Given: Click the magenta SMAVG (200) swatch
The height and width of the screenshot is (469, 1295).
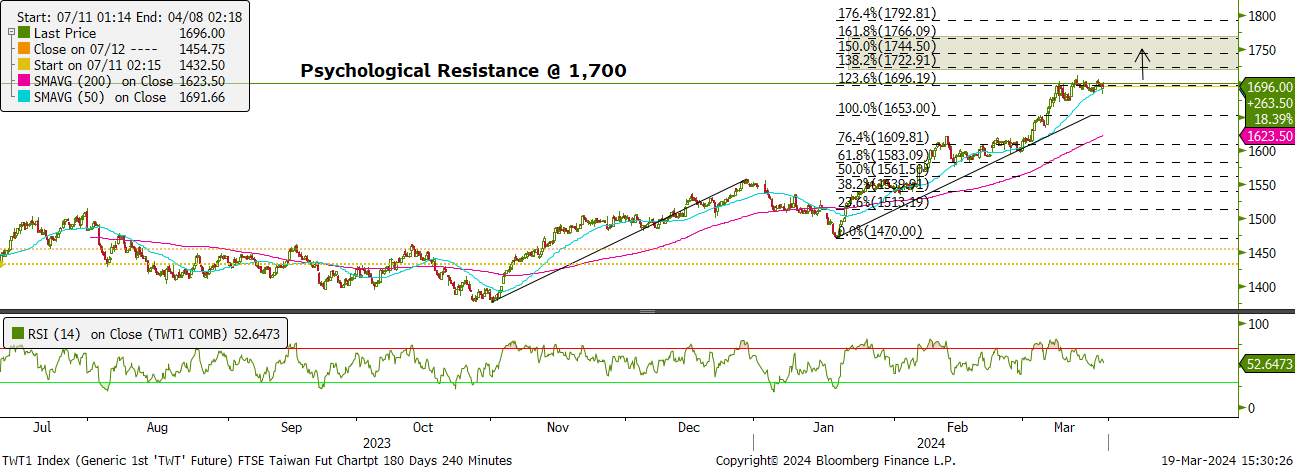Looking at the screenshot, I should [25, 81].
